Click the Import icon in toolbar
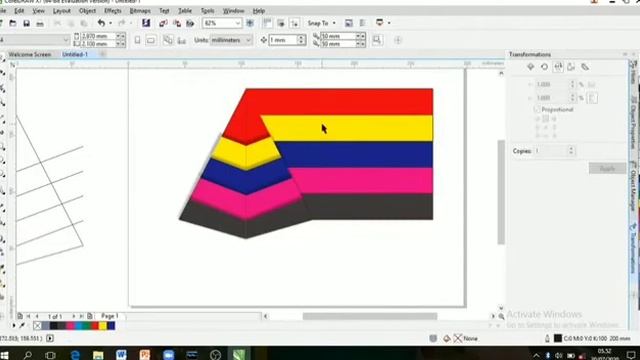 (163, 23)
